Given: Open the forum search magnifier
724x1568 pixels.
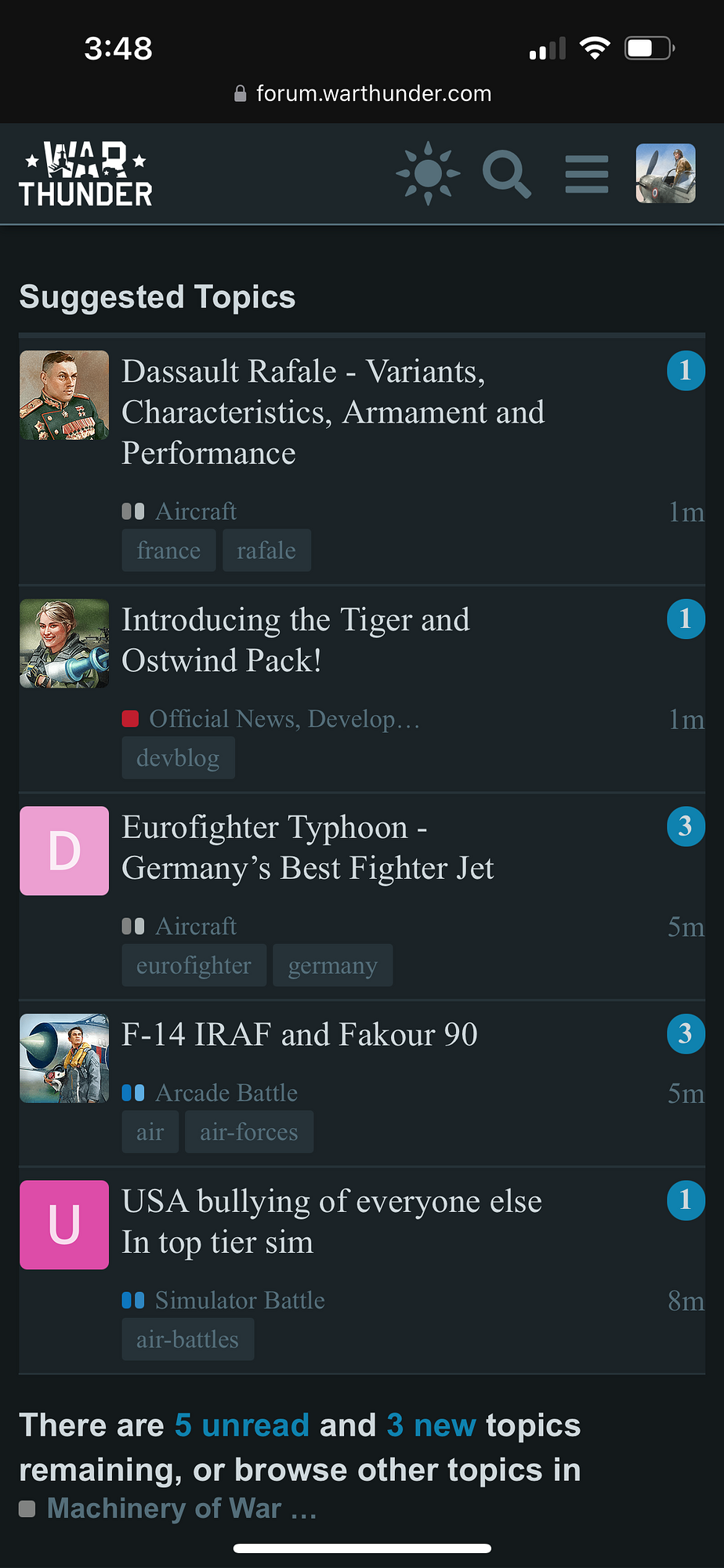Looking at the screenshot, I should click(507, 174).
